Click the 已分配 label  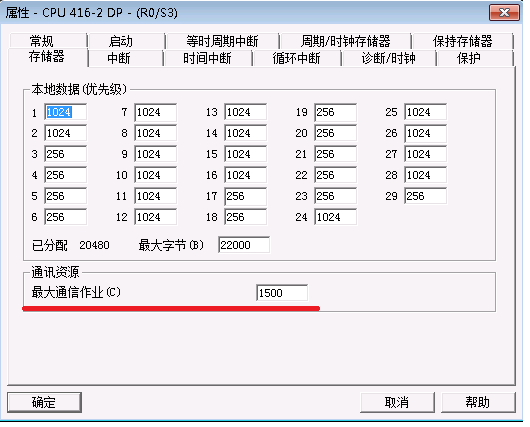click(x=50, y=245)
